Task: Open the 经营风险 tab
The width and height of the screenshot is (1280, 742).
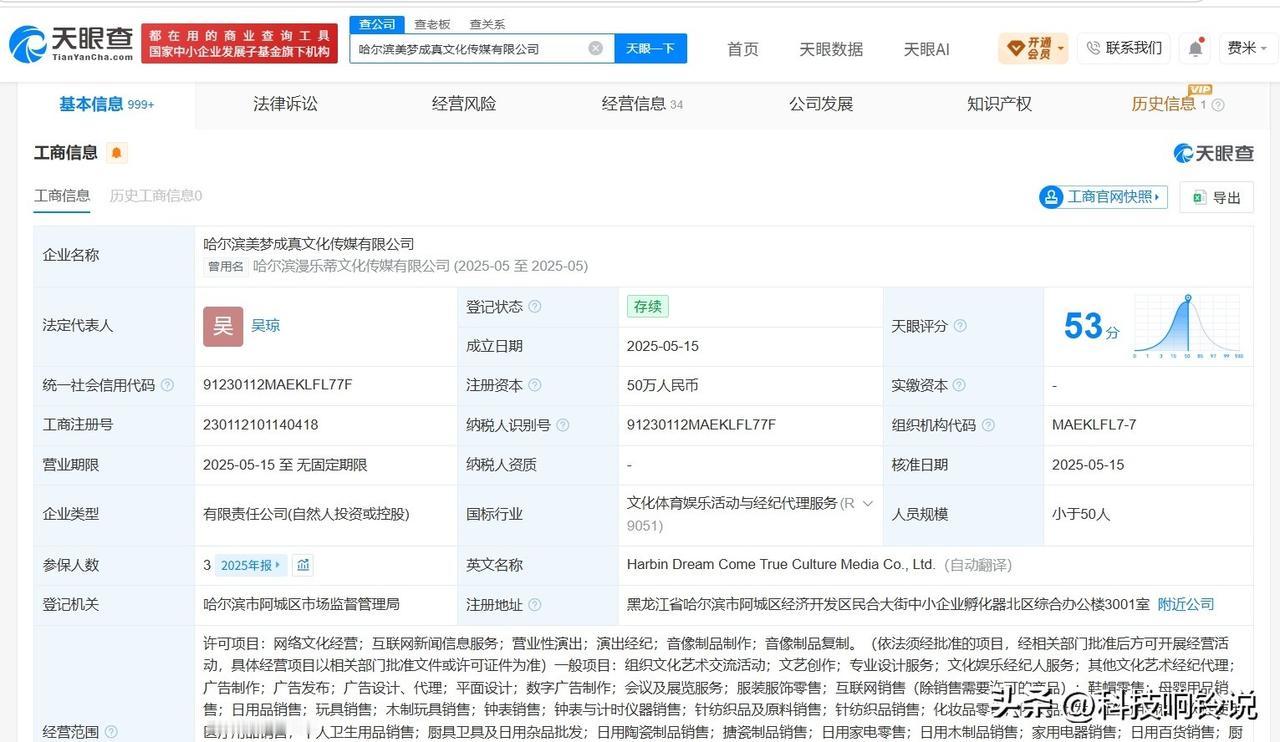Action: point(464,104)
